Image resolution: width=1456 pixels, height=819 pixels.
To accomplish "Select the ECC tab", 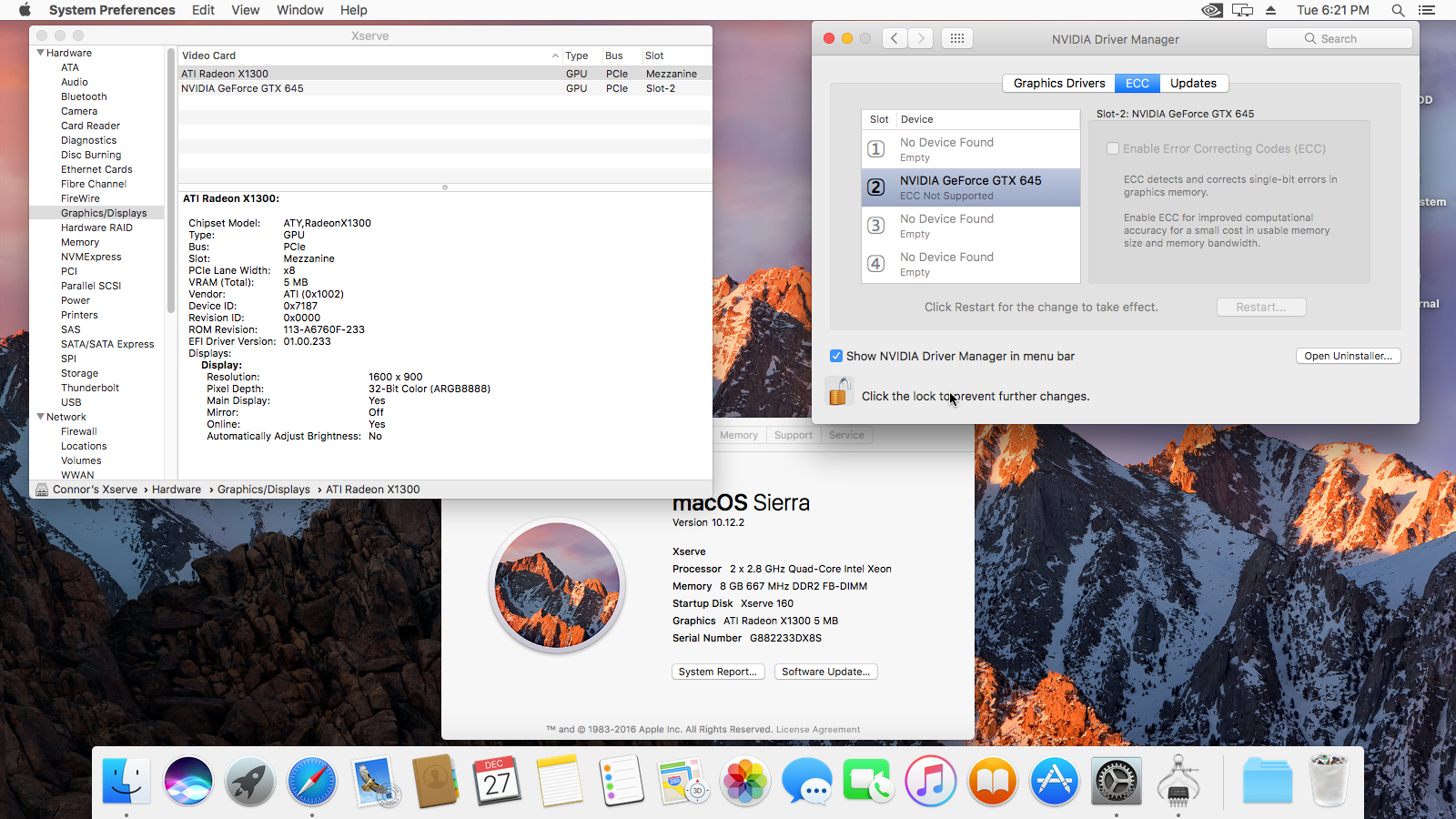I will (x=1137, y=83).
